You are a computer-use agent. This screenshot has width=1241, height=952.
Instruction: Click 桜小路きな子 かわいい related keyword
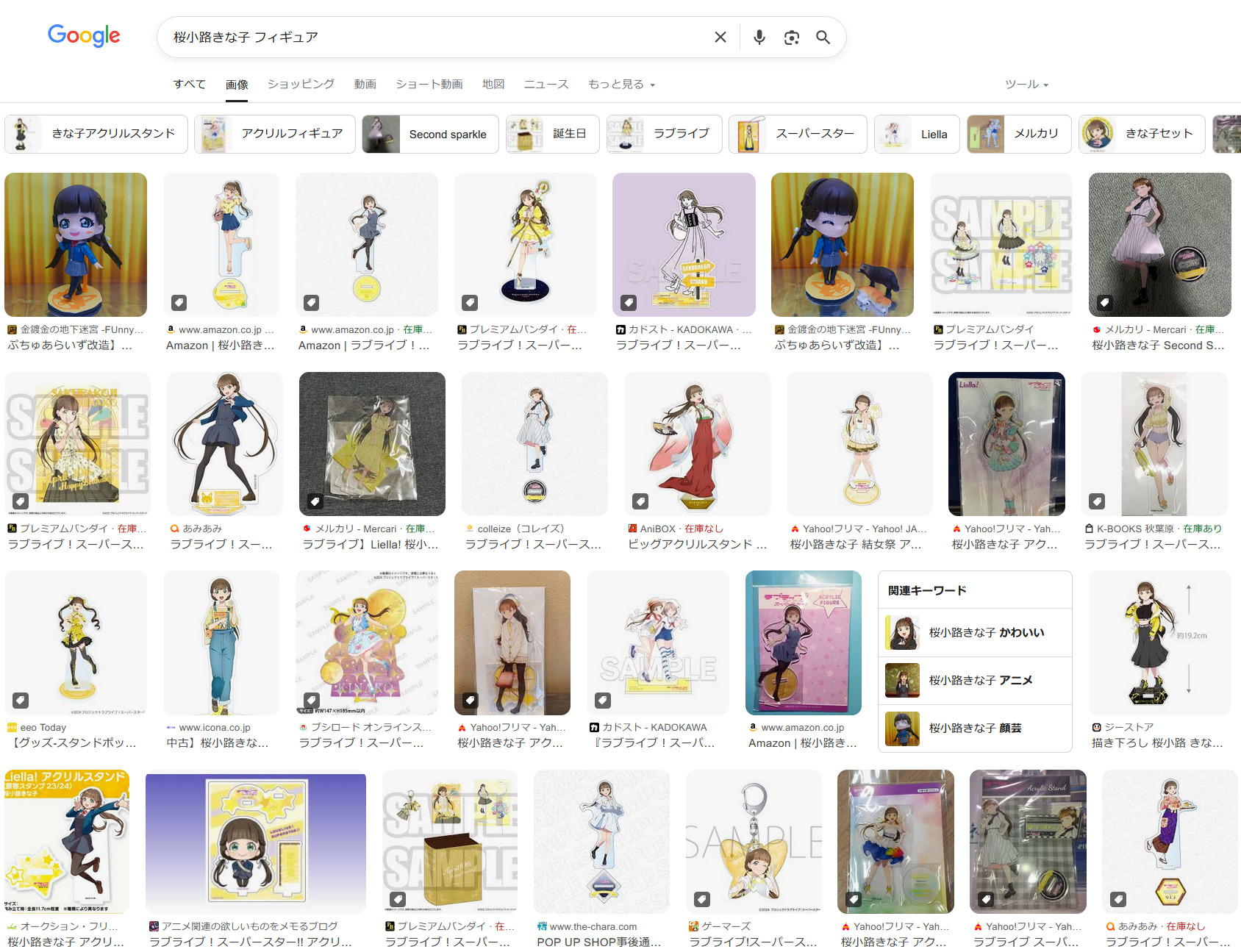pyautogui.click(x=975, y=632)
